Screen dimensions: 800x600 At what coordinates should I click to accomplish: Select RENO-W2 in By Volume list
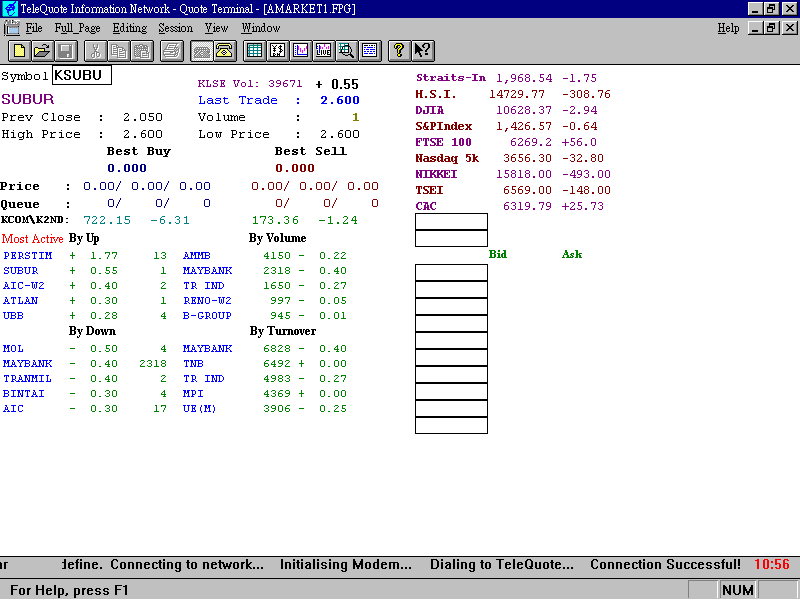pos(207,301)
